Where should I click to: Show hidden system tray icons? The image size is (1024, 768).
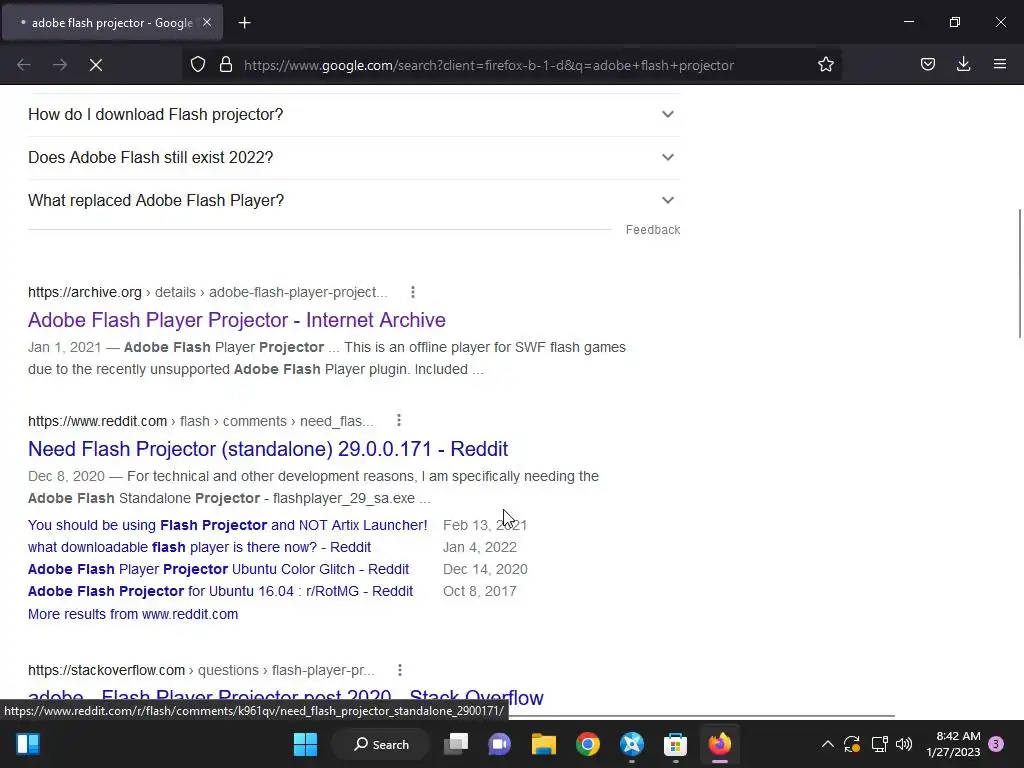[x=827, y=744]
